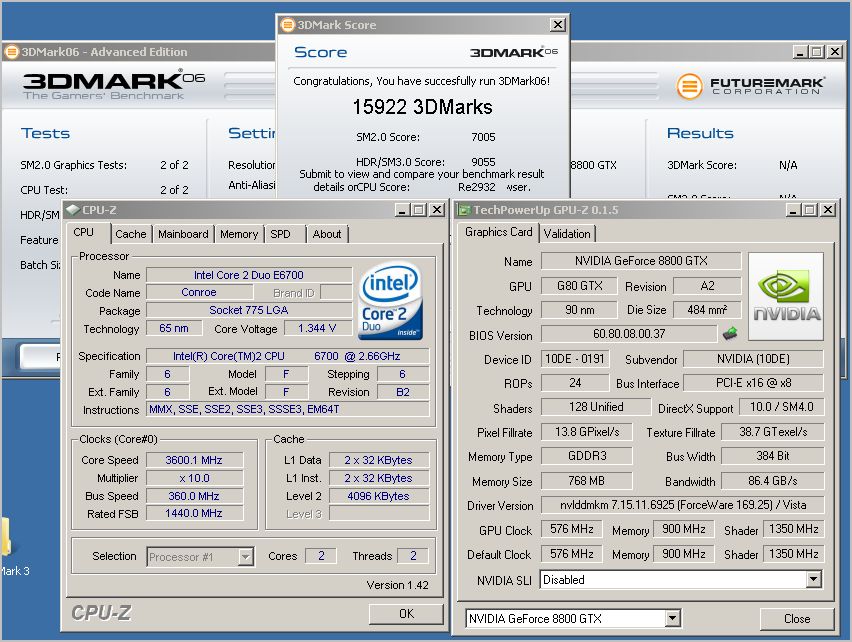
Task: Click the BIOS save chip icon in GPU-Z
Action: [730, 333]
